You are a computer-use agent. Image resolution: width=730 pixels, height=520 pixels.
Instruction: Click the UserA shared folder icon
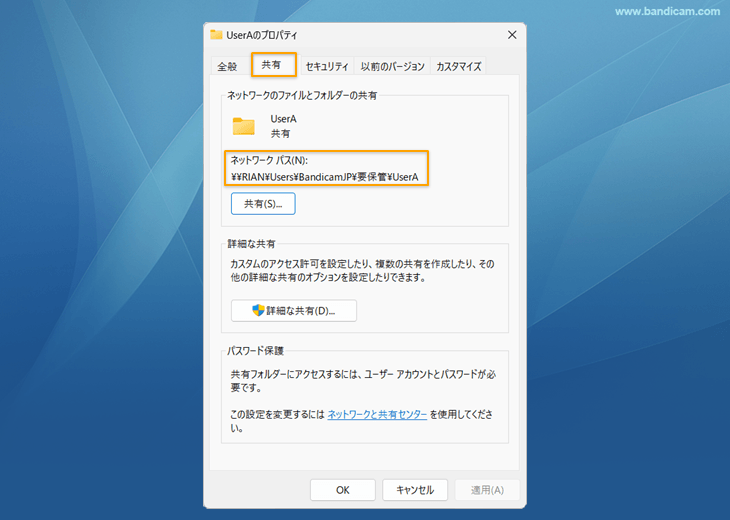click(x=244, y=126)
